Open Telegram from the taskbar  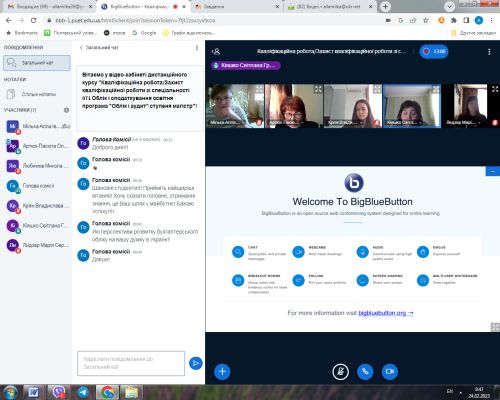pyautogui.click(x=83, y=392)
